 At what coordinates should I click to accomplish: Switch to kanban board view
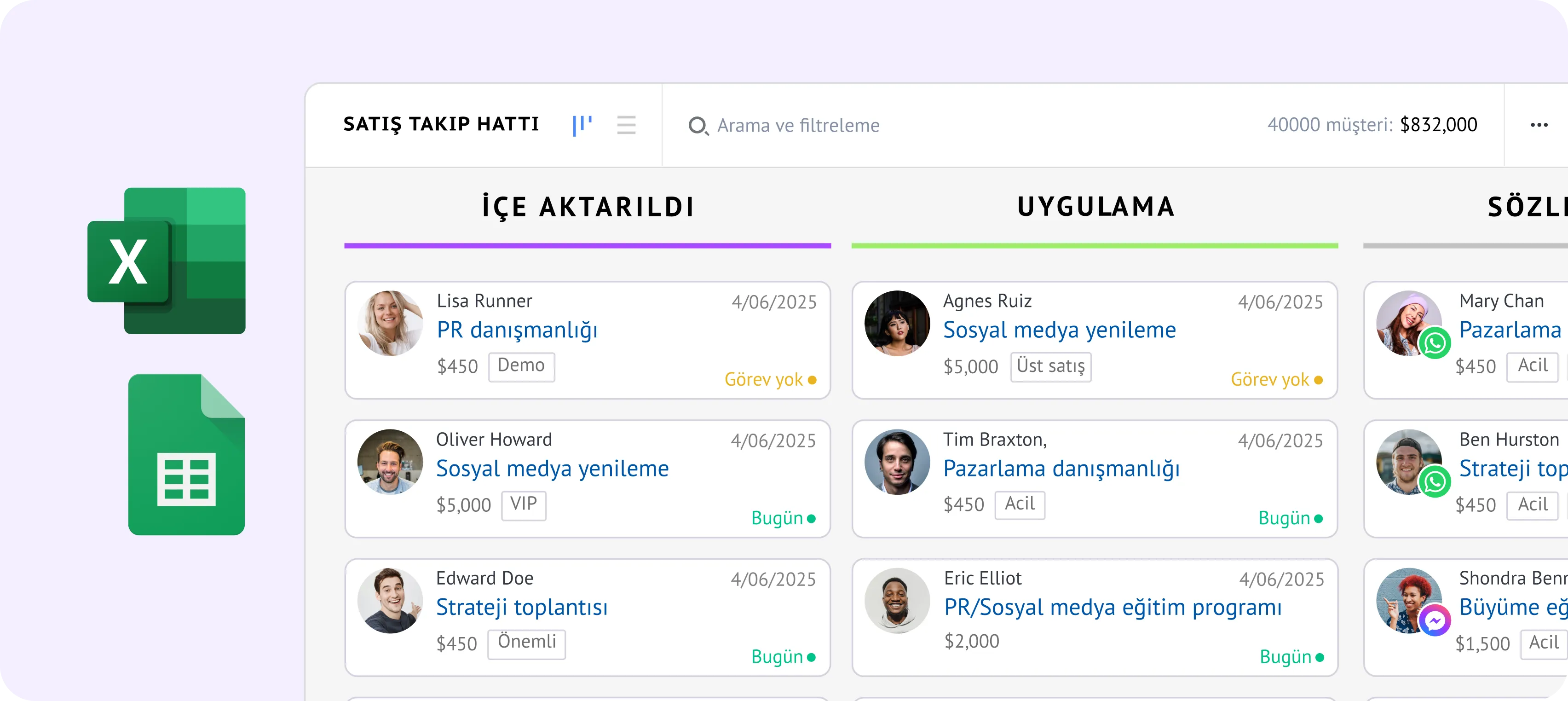[x=582, y=125]
